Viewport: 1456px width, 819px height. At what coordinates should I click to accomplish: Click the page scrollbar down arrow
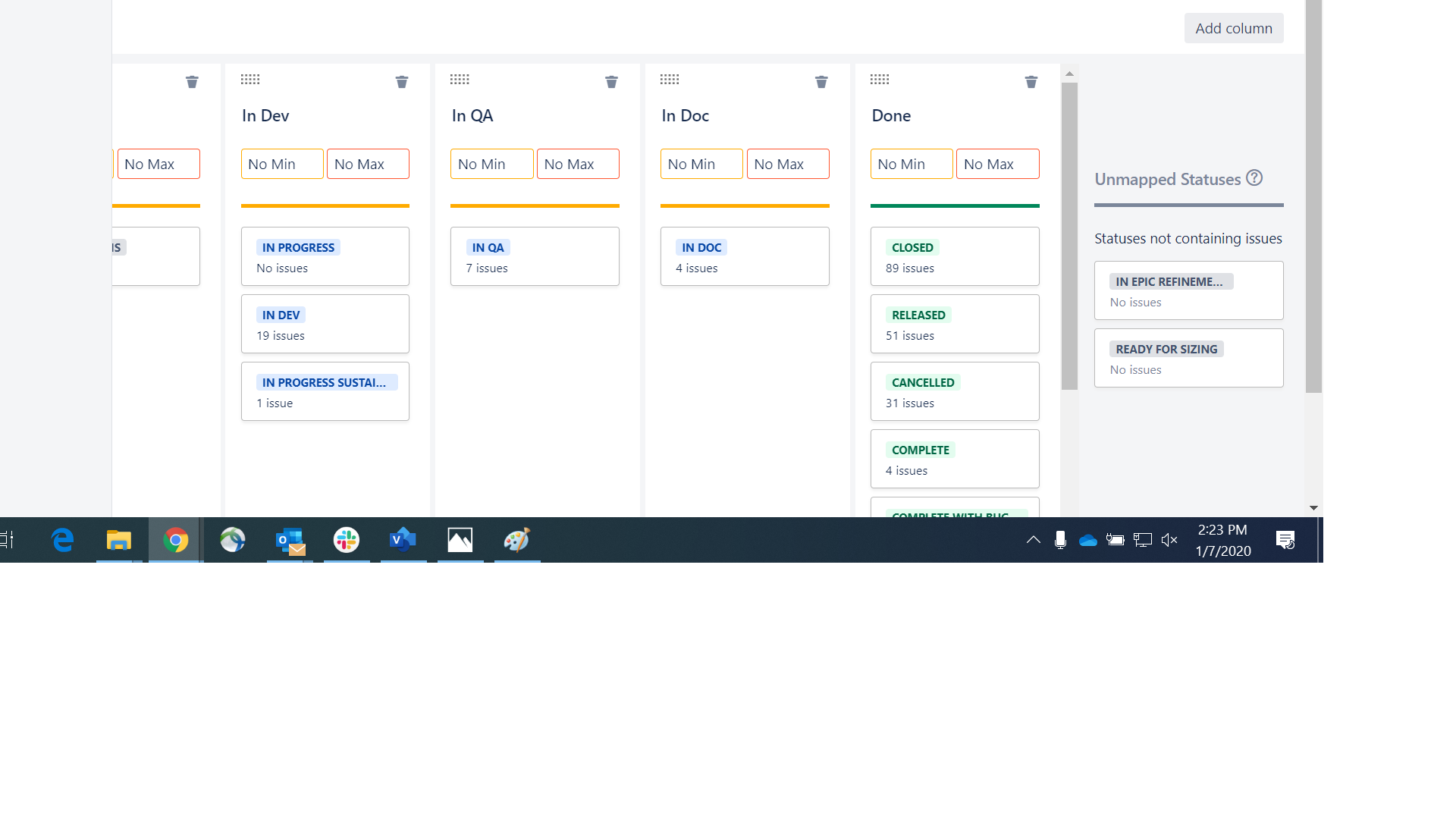1313,508
